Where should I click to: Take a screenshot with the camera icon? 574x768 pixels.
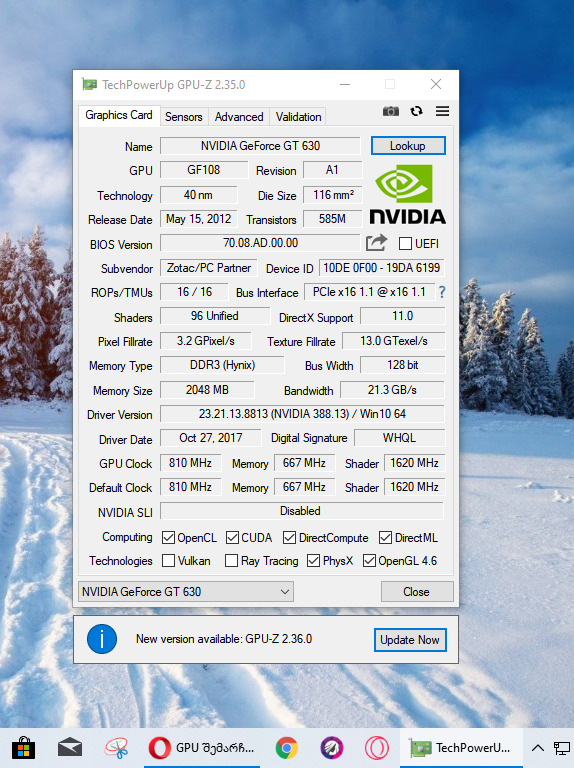pos(390,111)
